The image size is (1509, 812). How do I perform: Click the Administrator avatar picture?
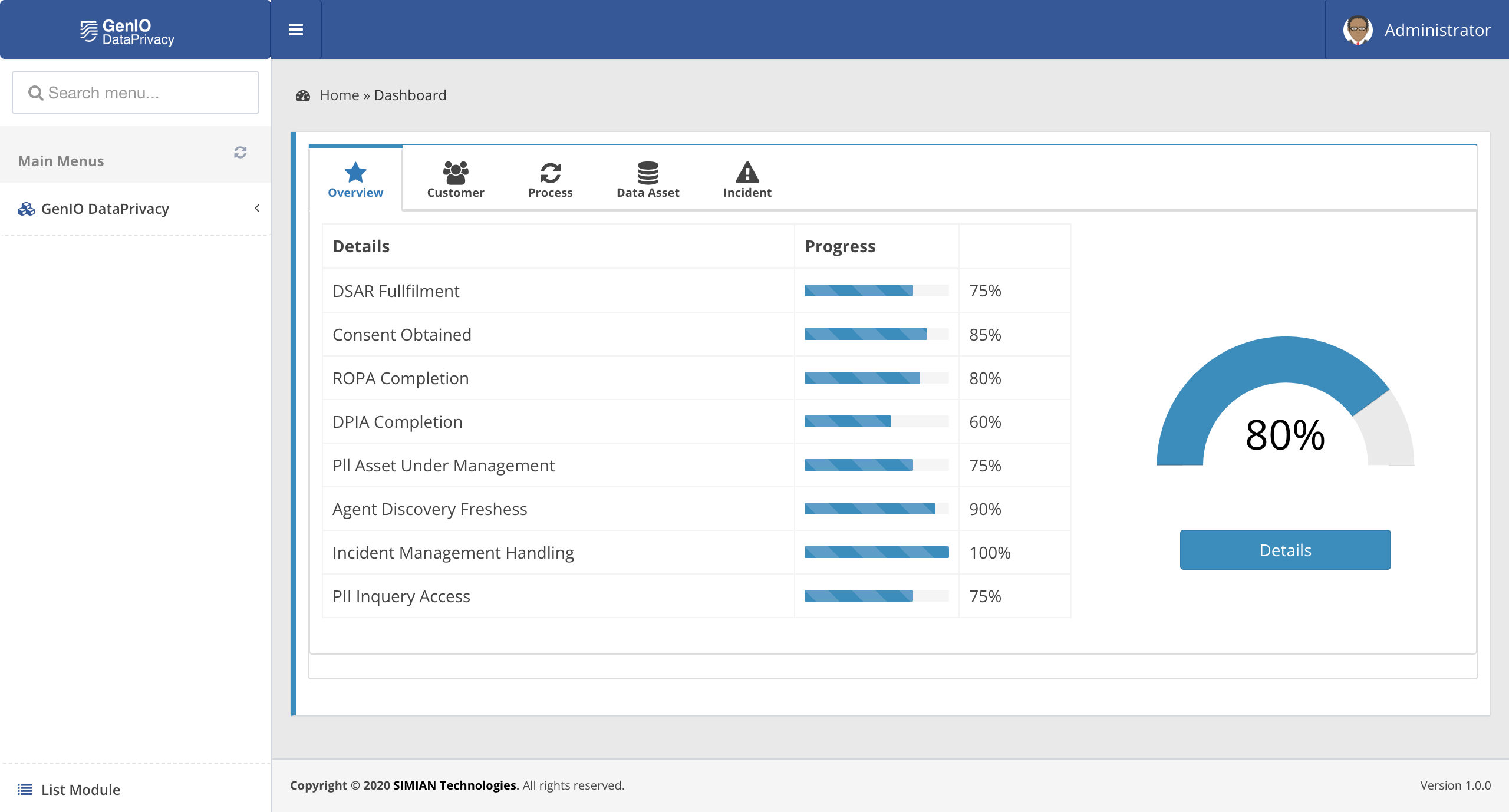point(1358,30)
